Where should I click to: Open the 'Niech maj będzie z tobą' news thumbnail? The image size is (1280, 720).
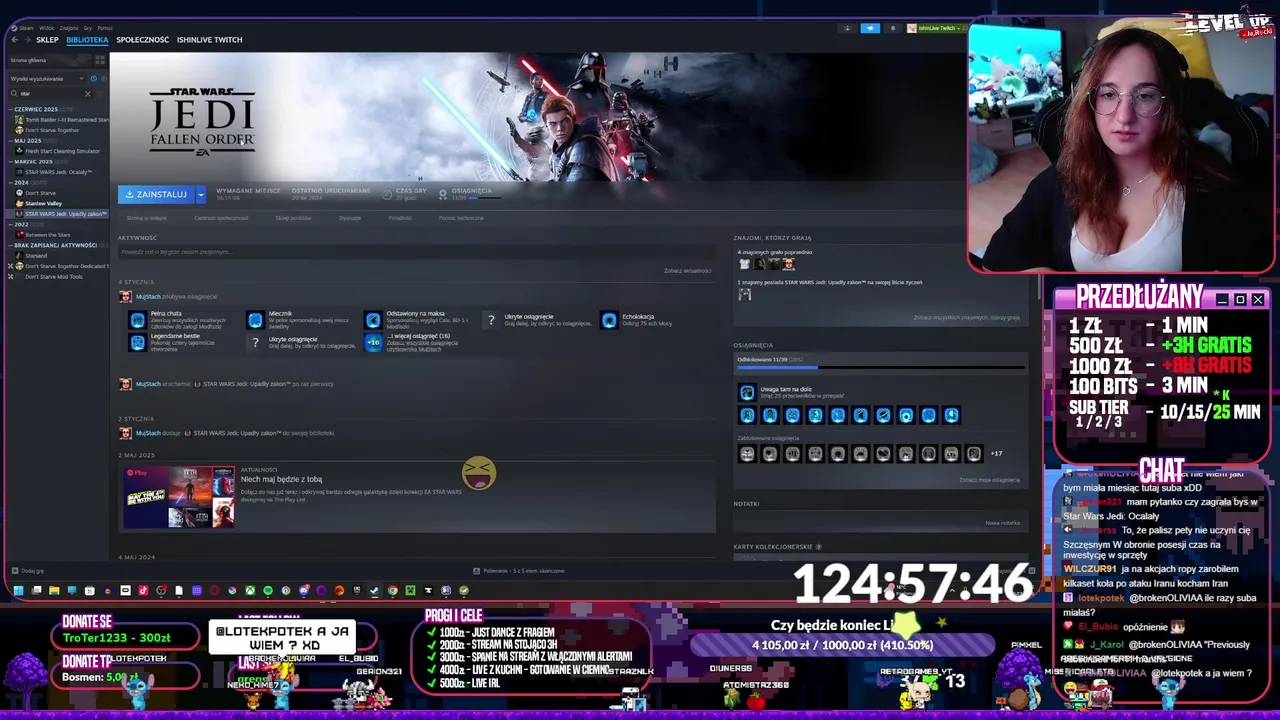click(178, 497)
